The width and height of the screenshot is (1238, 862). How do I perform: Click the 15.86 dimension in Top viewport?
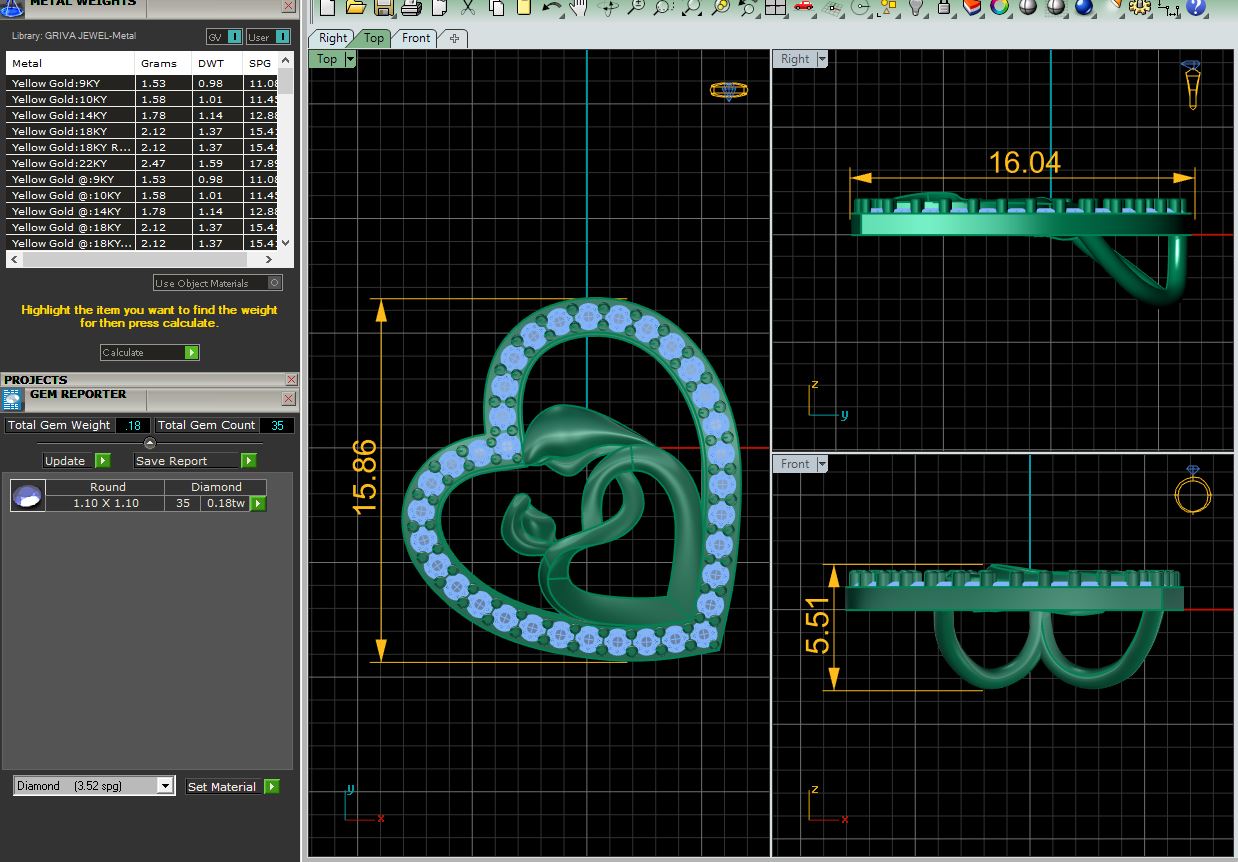click(x=365, y=476)
